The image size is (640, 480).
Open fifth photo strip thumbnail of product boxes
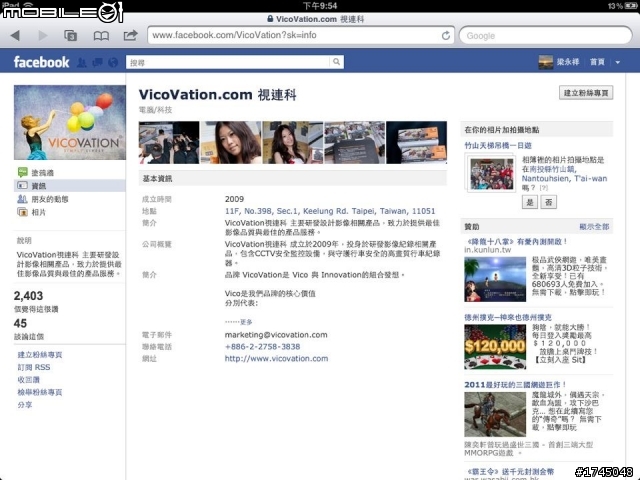pos(416,142)
